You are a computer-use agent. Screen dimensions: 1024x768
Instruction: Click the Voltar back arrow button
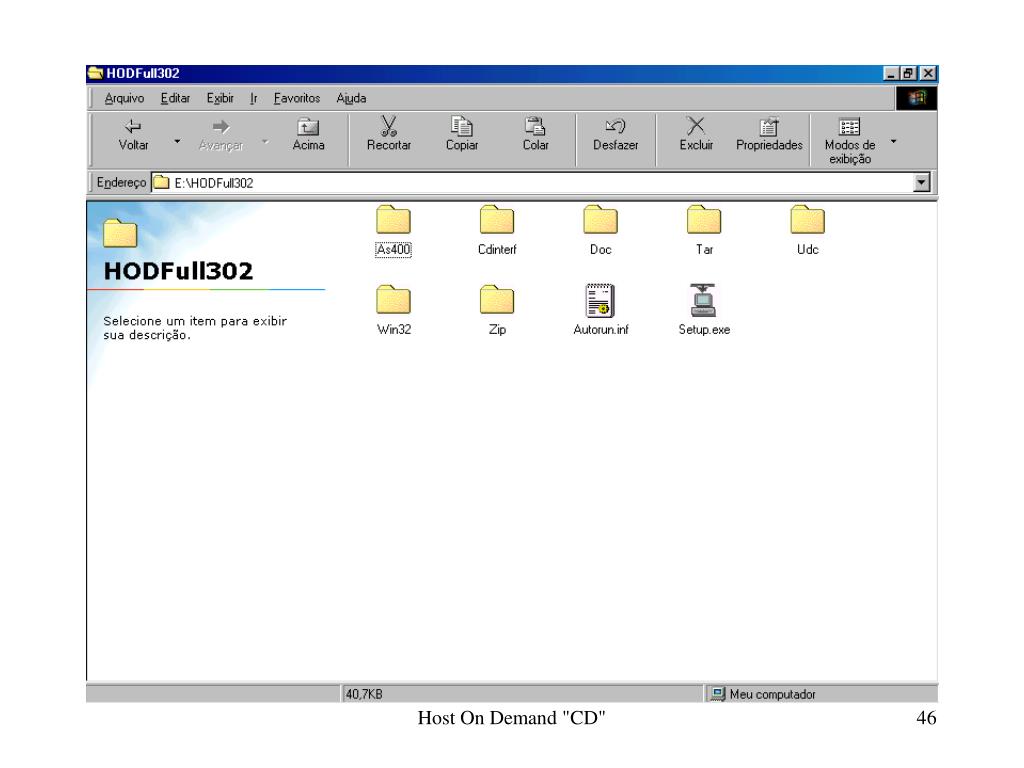point(133,135)
